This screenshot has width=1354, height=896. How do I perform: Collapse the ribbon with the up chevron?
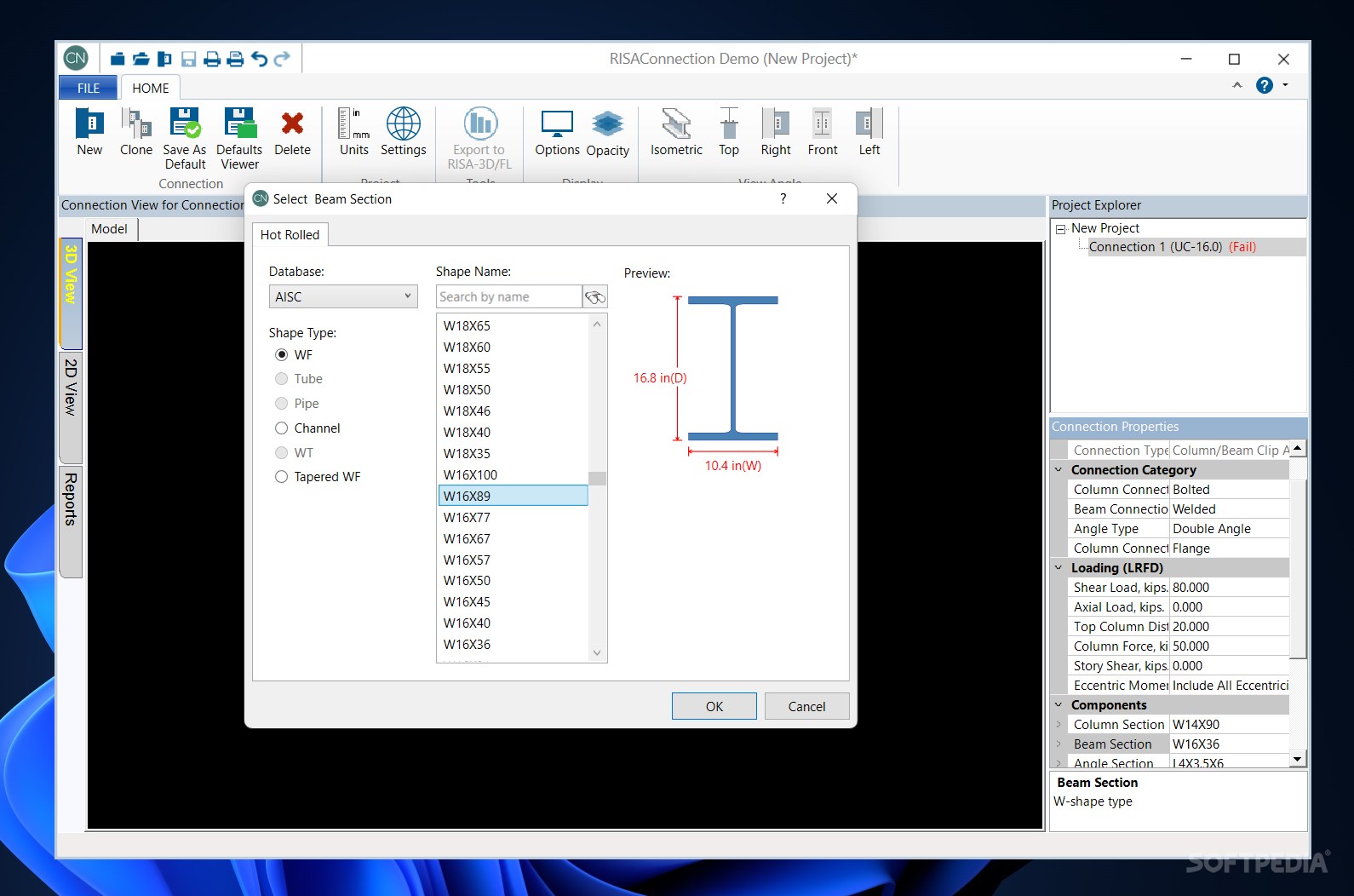(x=1237, y=85)
